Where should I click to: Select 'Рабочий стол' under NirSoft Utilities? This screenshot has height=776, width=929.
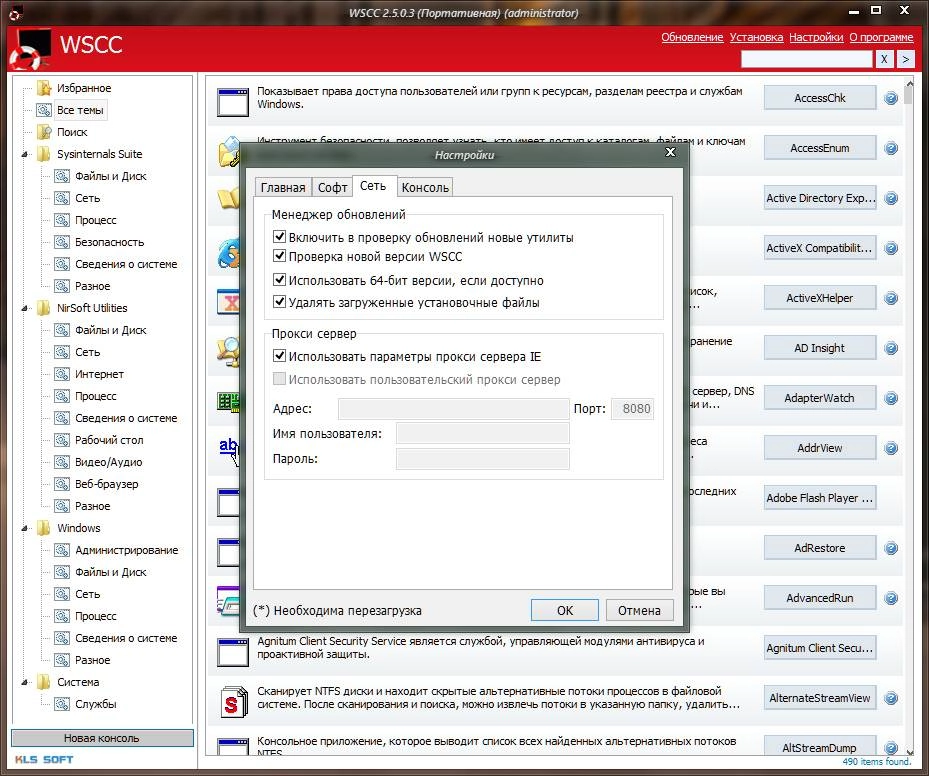pos(109,440)
